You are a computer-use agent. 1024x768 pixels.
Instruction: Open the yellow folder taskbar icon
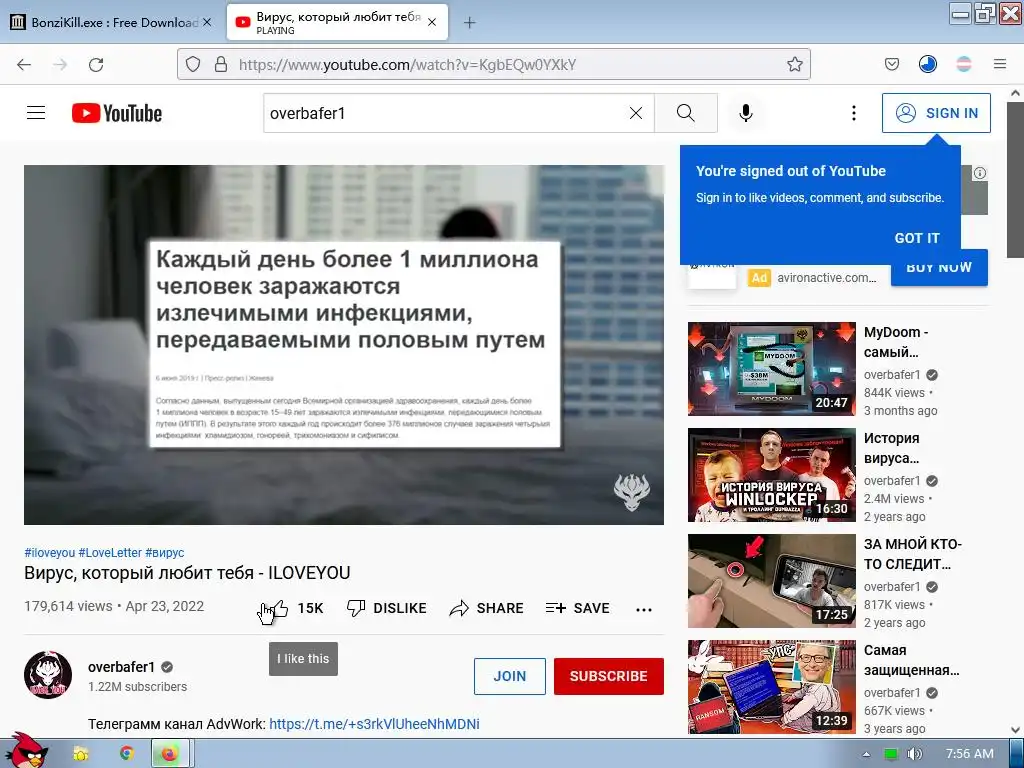[x=80, y=754]
